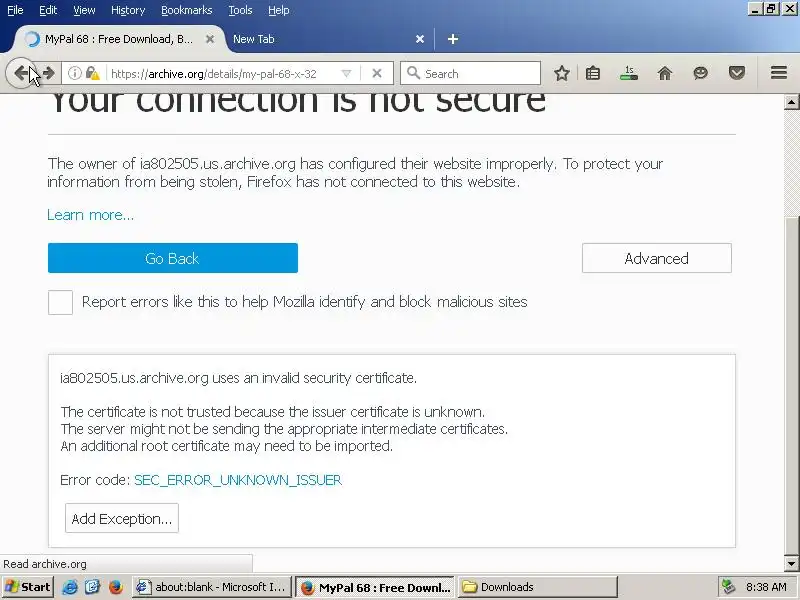Open the Edit menu
Image resolution: width=800 pixels, height=600 pixels.
[x=48, y=10]
